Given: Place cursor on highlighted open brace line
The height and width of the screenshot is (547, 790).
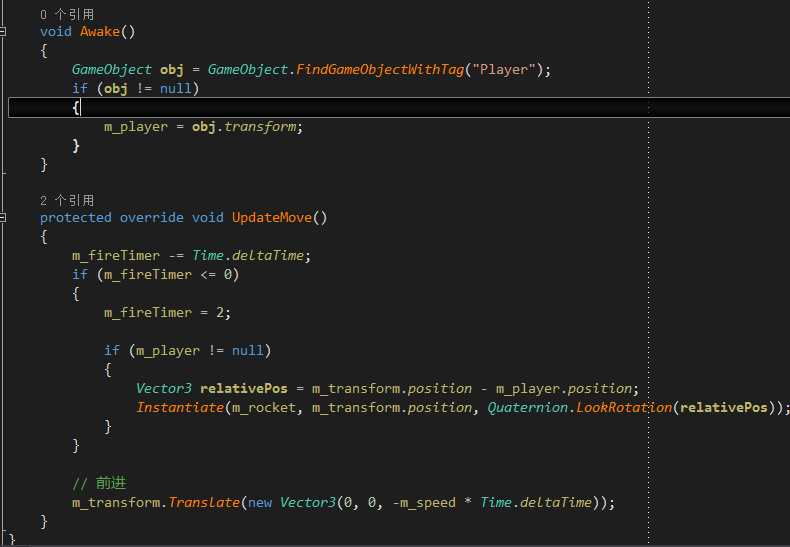Looking at the screenshot, I should pos(399,107).
